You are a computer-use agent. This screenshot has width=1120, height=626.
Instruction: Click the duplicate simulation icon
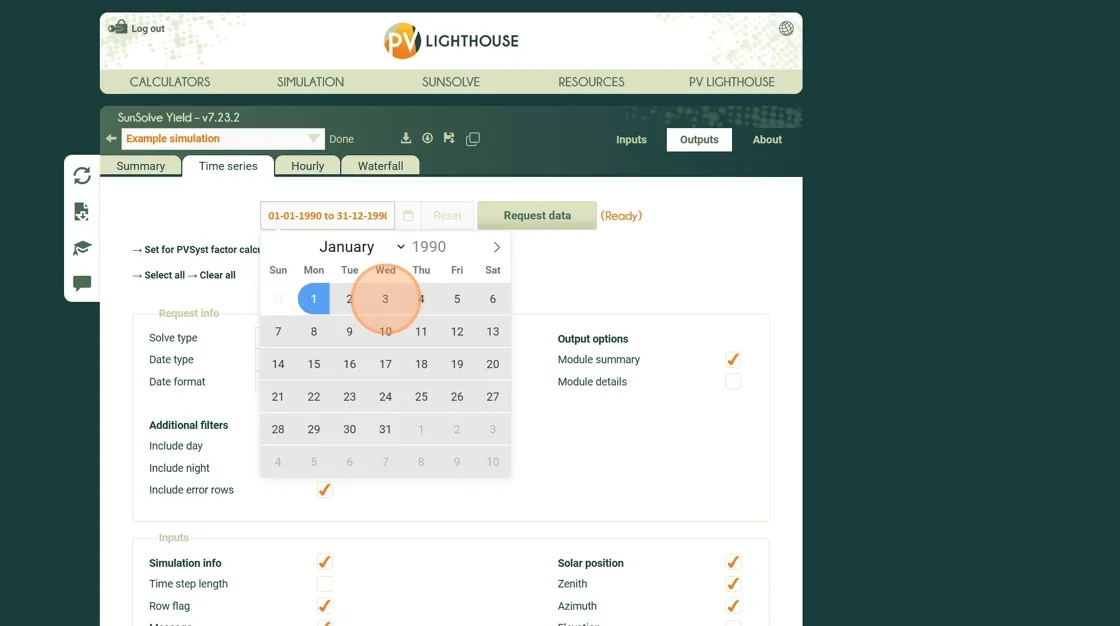pos(473,139)
